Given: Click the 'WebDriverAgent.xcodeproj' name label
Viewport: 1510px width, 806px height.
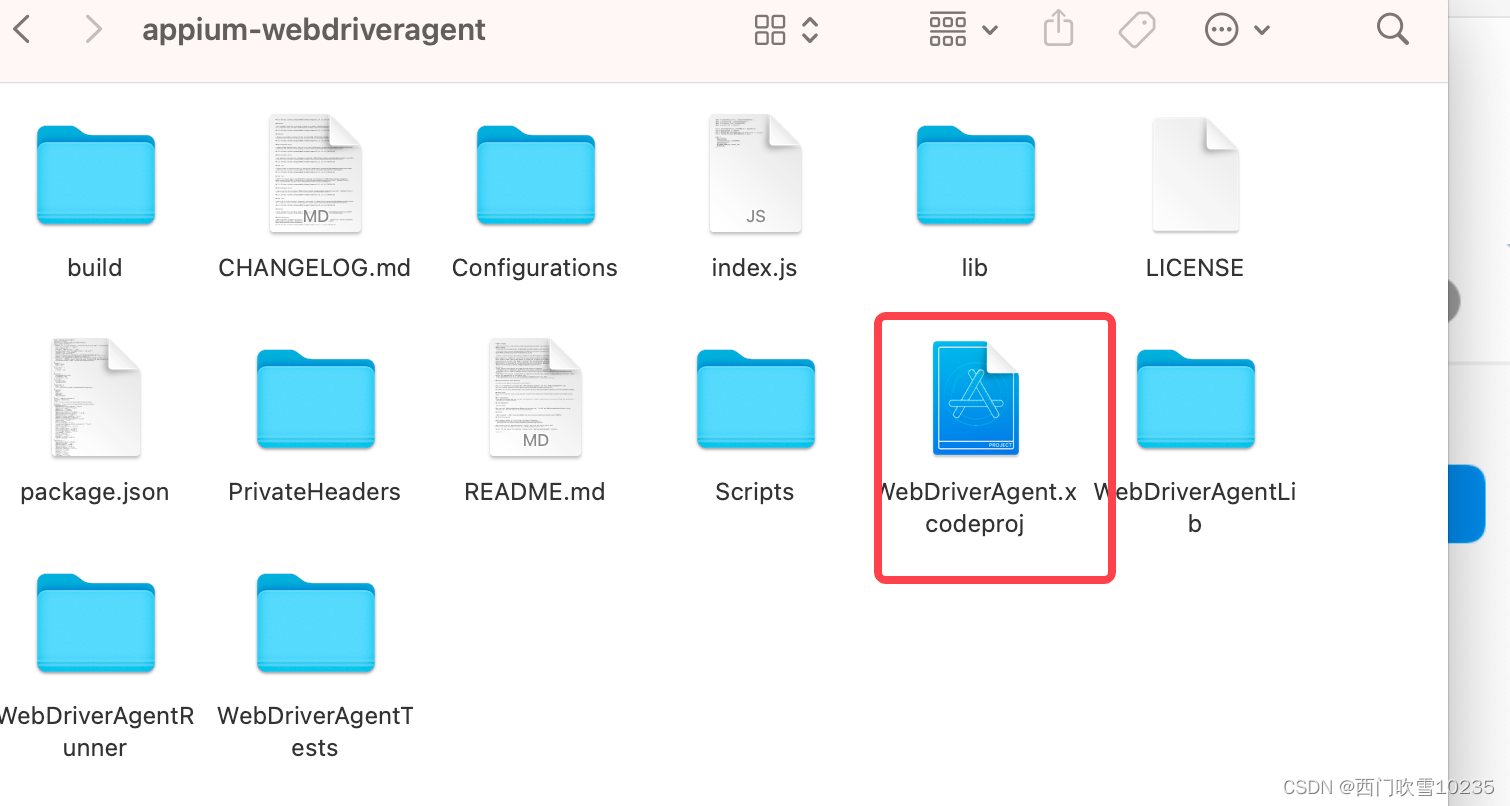Looking at the screenshot, I should (976, 508).
